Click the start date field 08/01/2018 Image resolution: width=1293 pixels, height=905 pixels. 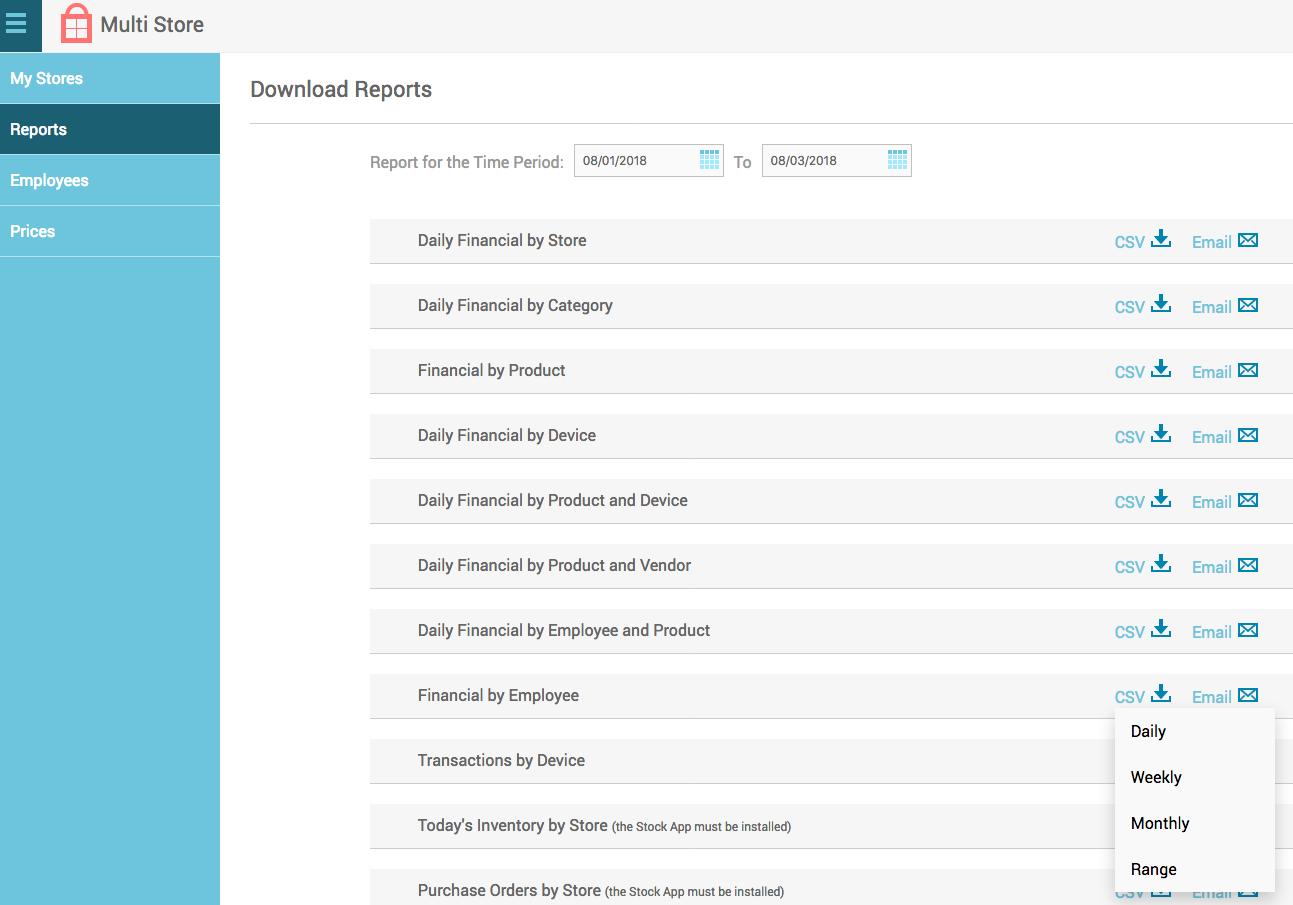[649, 160]
